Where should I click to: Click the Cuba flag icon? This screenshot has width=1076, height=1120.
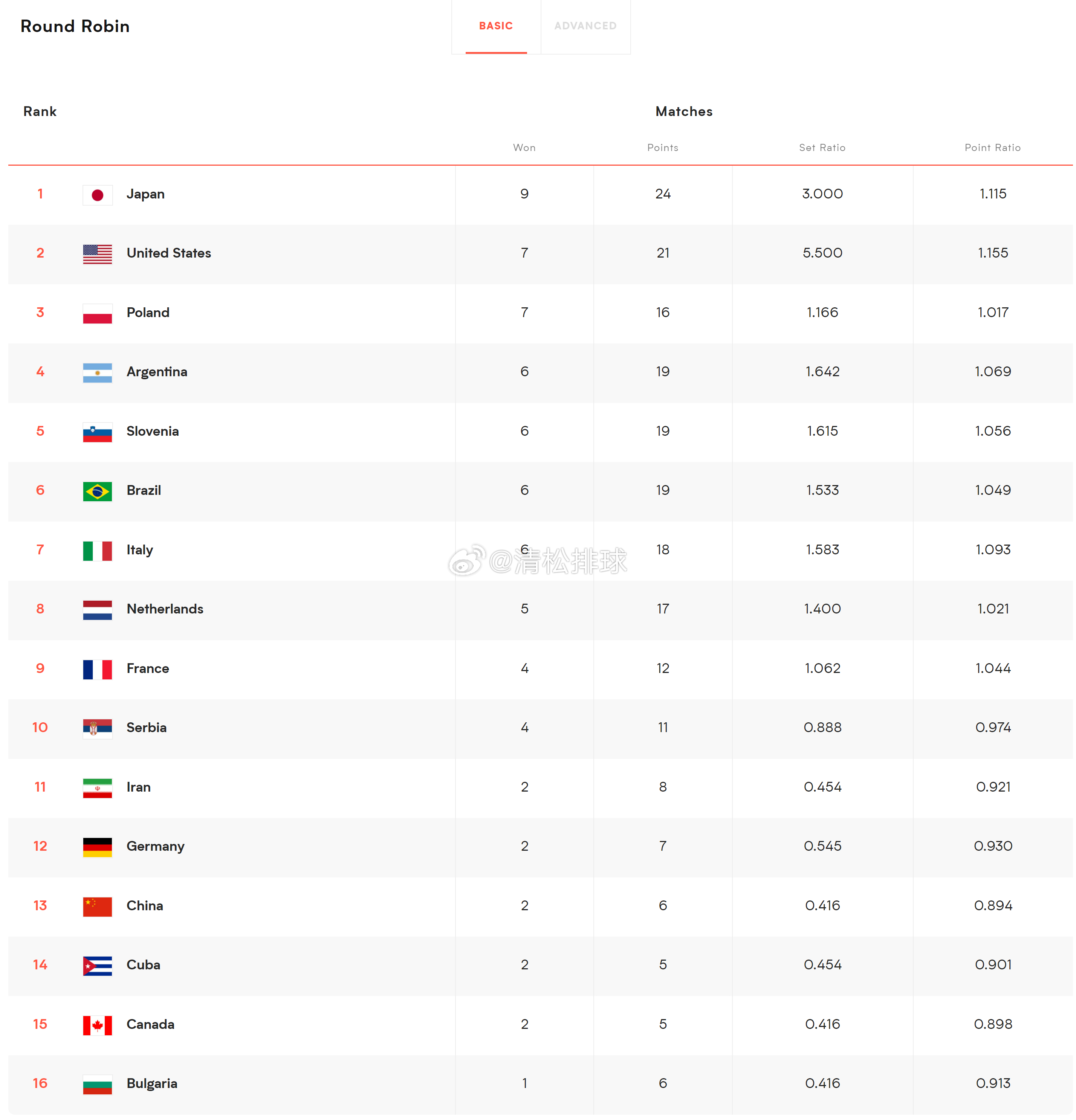click(x=97, y=966)
